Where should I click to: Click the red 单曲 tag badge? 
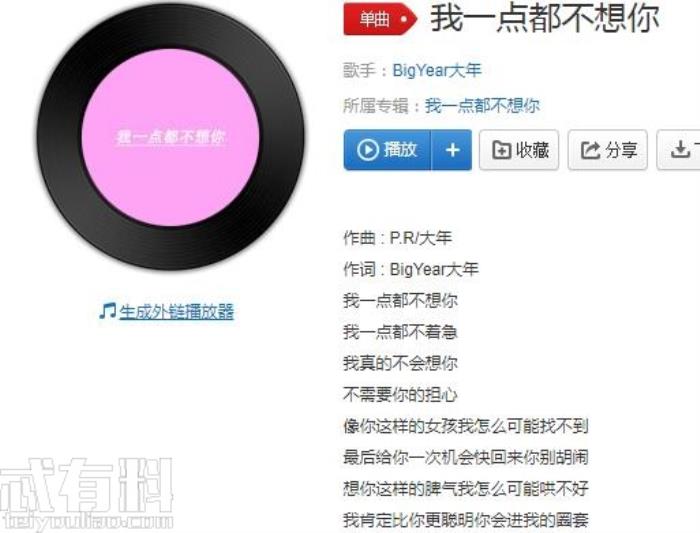pos(380,19)
